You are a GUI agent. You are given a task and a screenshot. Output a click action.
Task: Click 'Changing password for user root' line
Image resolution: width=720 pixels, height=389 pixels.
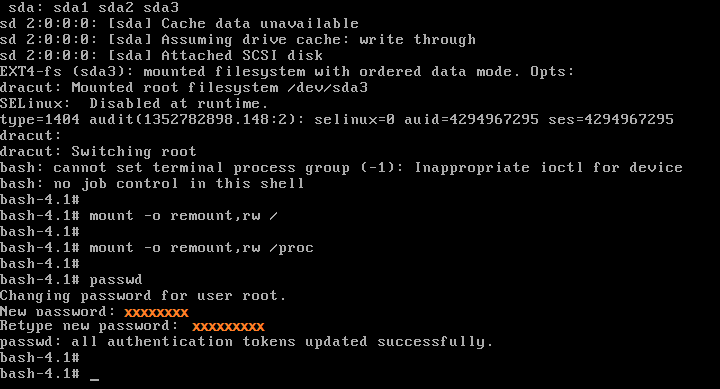click(143, 296)
